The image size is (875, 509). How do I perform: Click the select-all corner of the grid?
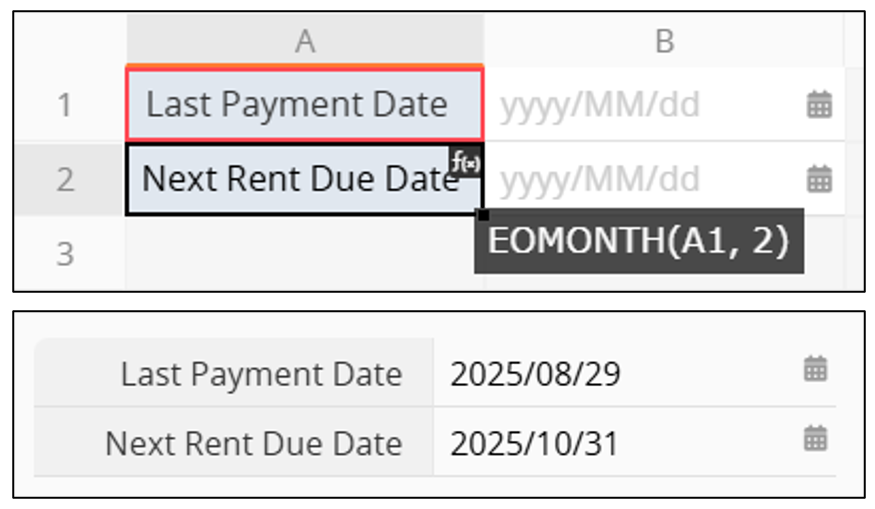(x=68, y=41)
